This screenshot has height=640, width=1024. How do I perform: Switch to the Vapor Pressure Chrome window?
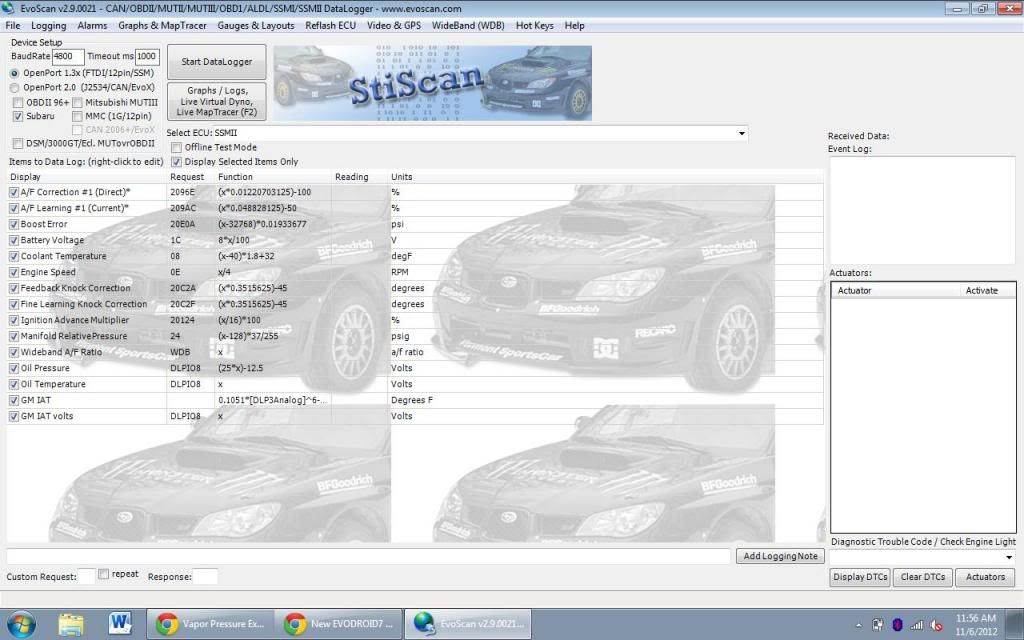point(210,624)
